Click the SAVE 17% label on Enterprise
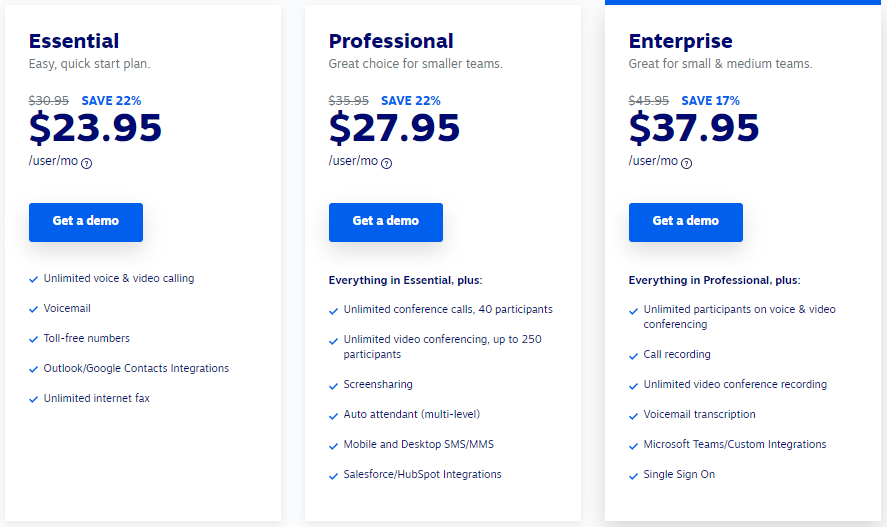This screenshot has width=887, height=527. point(711,101)
